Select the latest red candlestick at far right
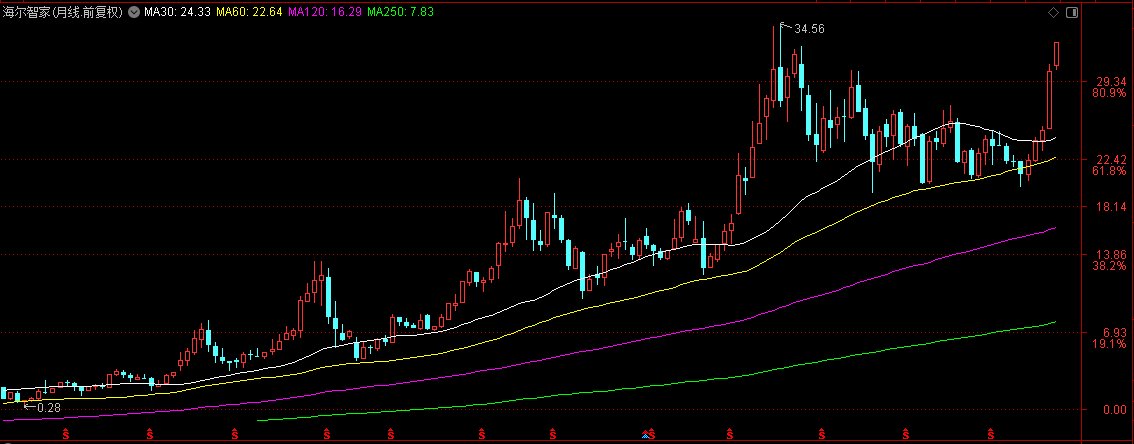1134x444 pixels. pyautogui.click(x=1057, y=55)
